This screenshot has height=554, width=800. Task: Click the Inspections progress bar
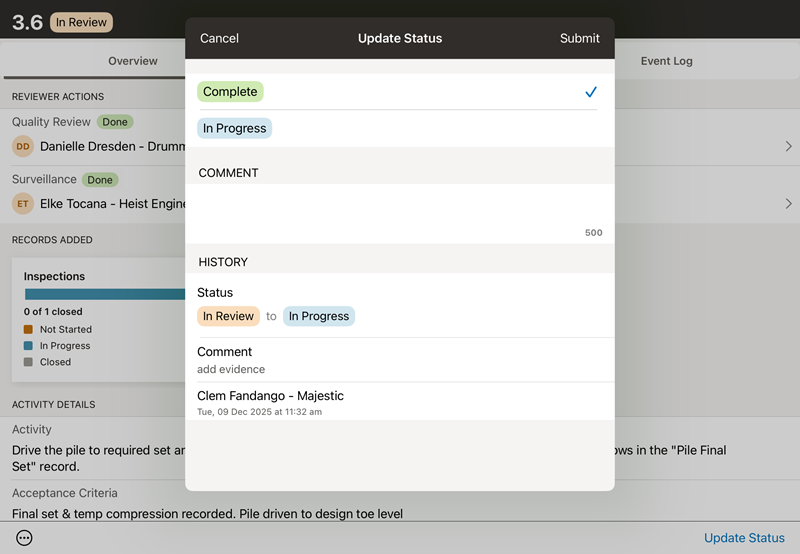pyautogui.click(x=105, y=294)
